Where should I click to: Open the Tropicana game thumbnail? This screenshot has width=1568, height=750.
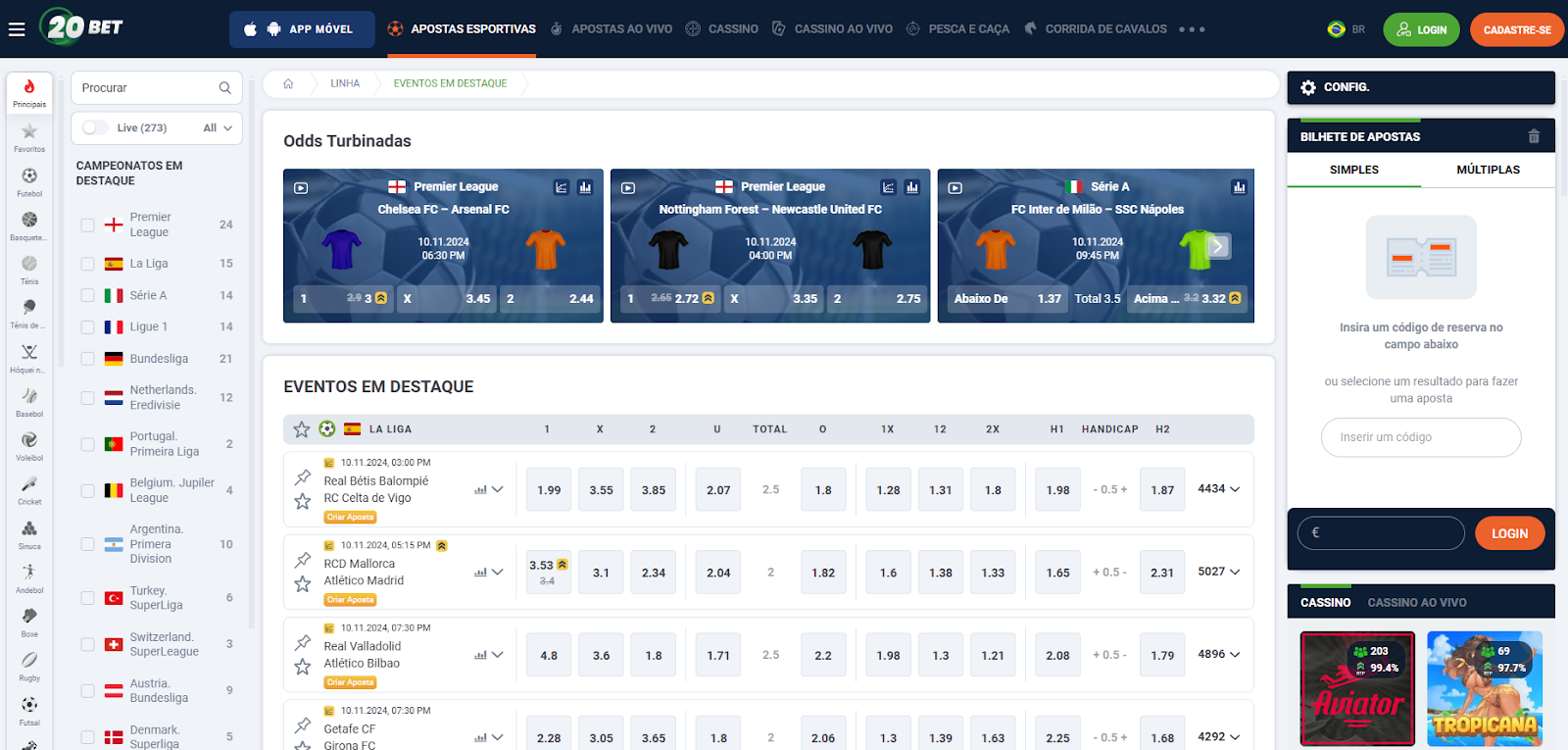point(1485,688)
